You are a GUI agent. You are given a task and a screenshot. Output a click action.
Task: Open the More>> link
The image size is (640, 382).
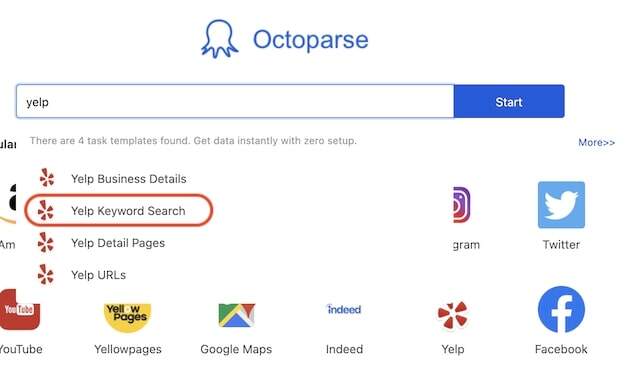[596, 142]
